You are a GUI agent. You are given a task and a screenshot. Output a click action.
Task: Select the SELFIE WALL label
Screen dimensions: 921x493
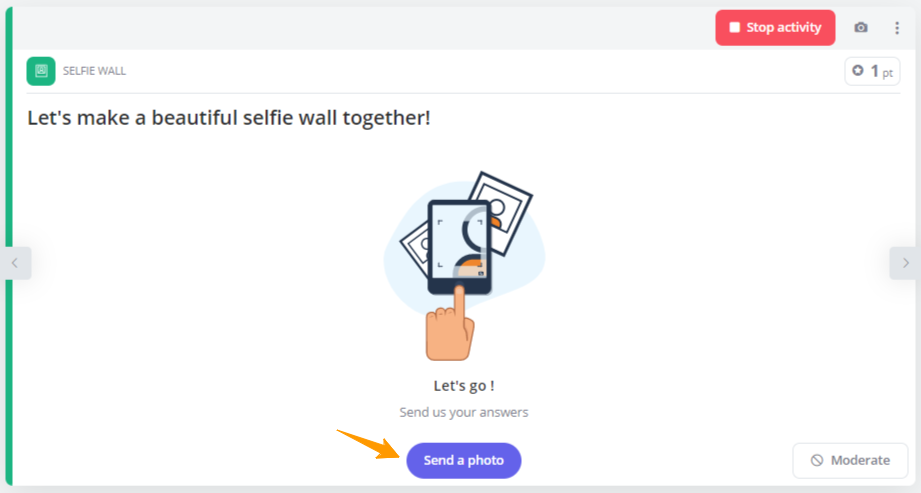pos(94,71)
